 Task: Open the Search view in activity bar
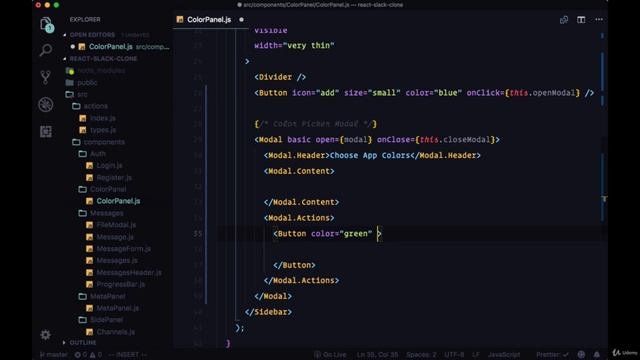click(46, 50)
